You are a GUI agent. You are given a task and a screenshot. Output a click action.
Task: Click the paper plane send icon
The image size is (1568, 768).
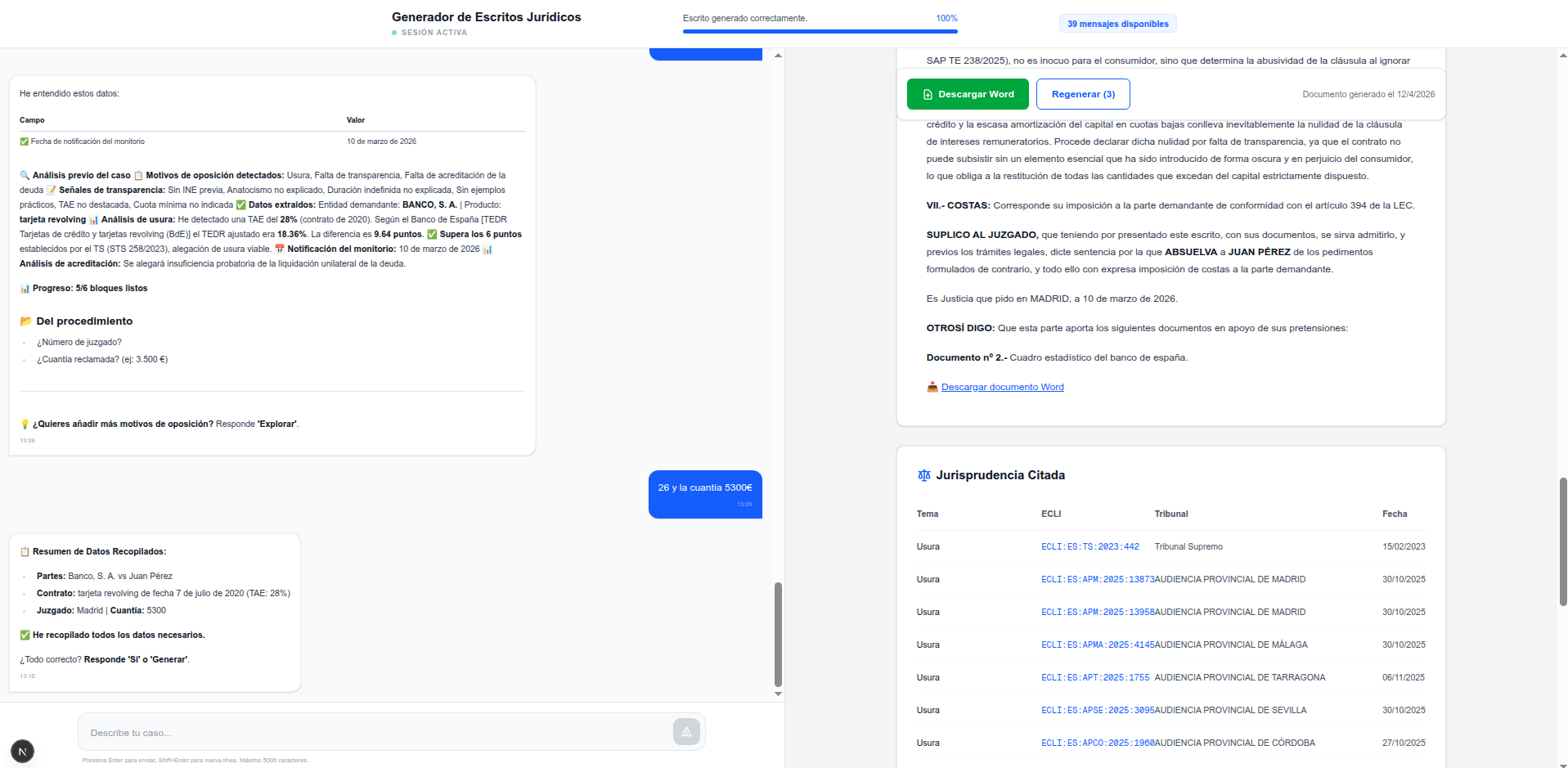coord(686,732)
